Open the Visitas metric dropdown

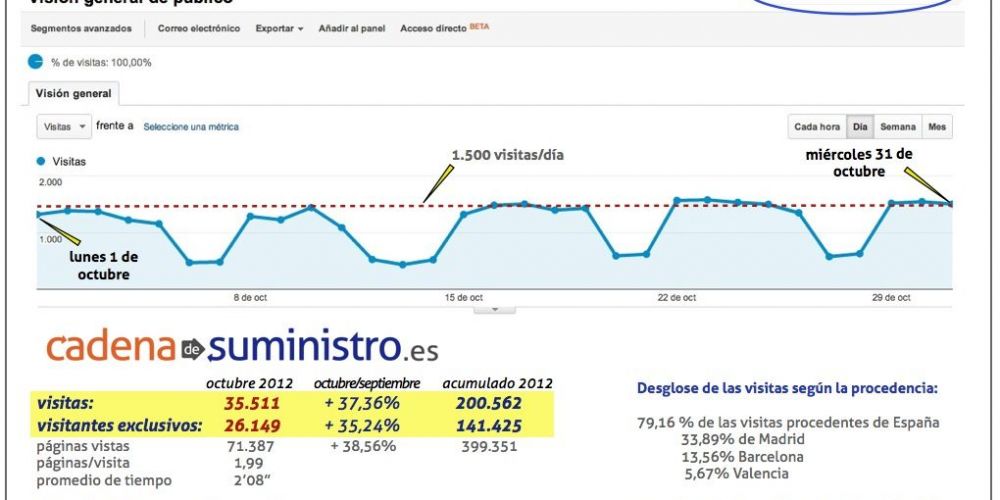point(63,127)
